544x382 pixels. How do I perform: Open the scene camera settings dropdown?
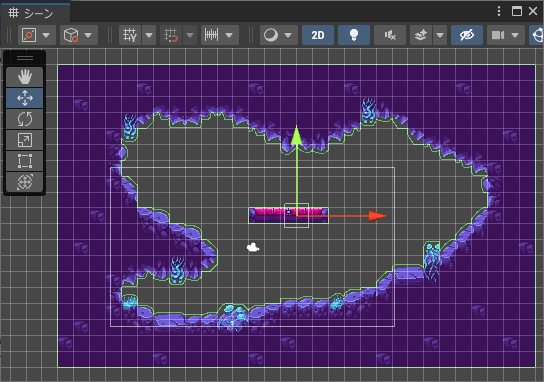tap(515, 35)
